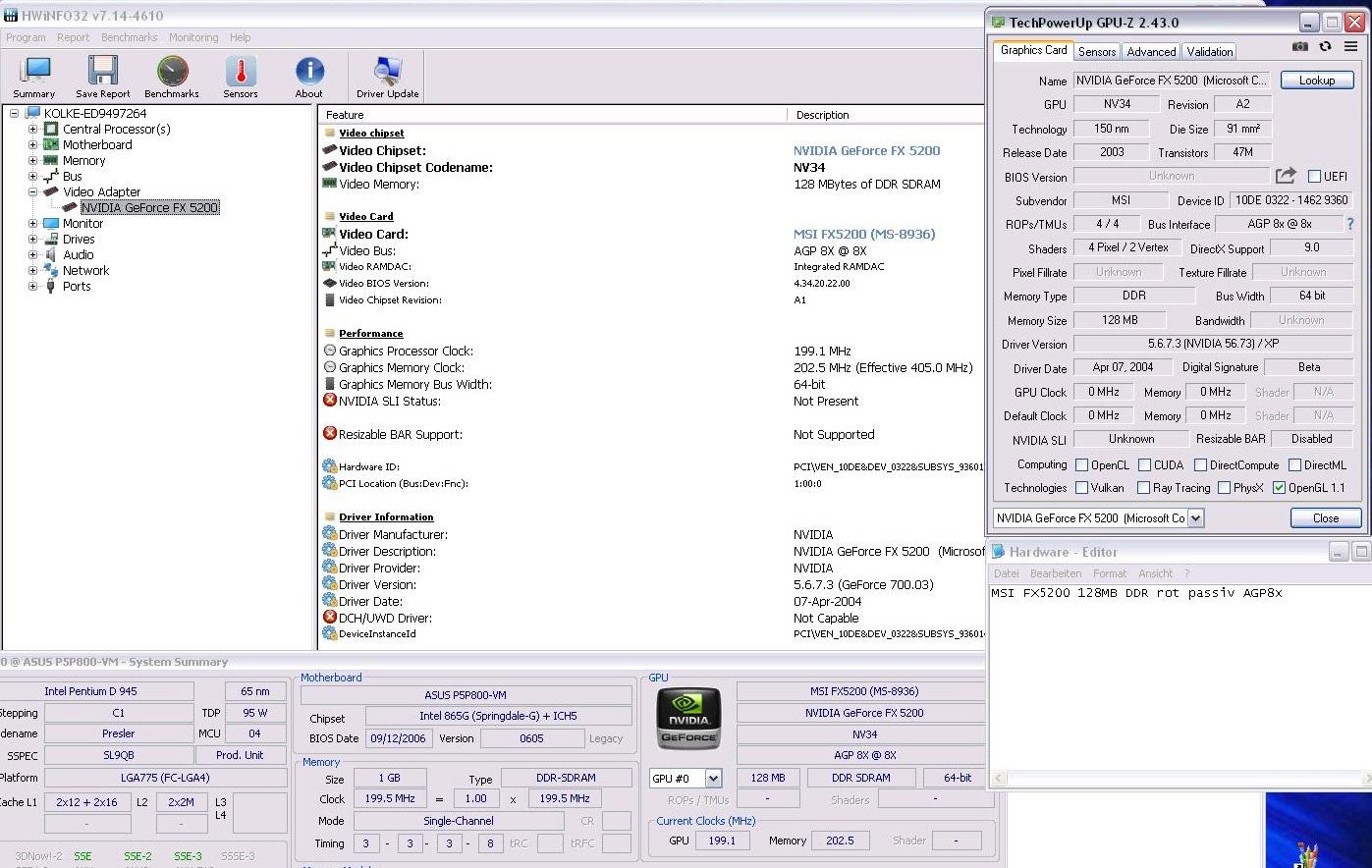Toggle the Vulkan checkbox
Screen dimensions: 1372x868
[1081, 488]
